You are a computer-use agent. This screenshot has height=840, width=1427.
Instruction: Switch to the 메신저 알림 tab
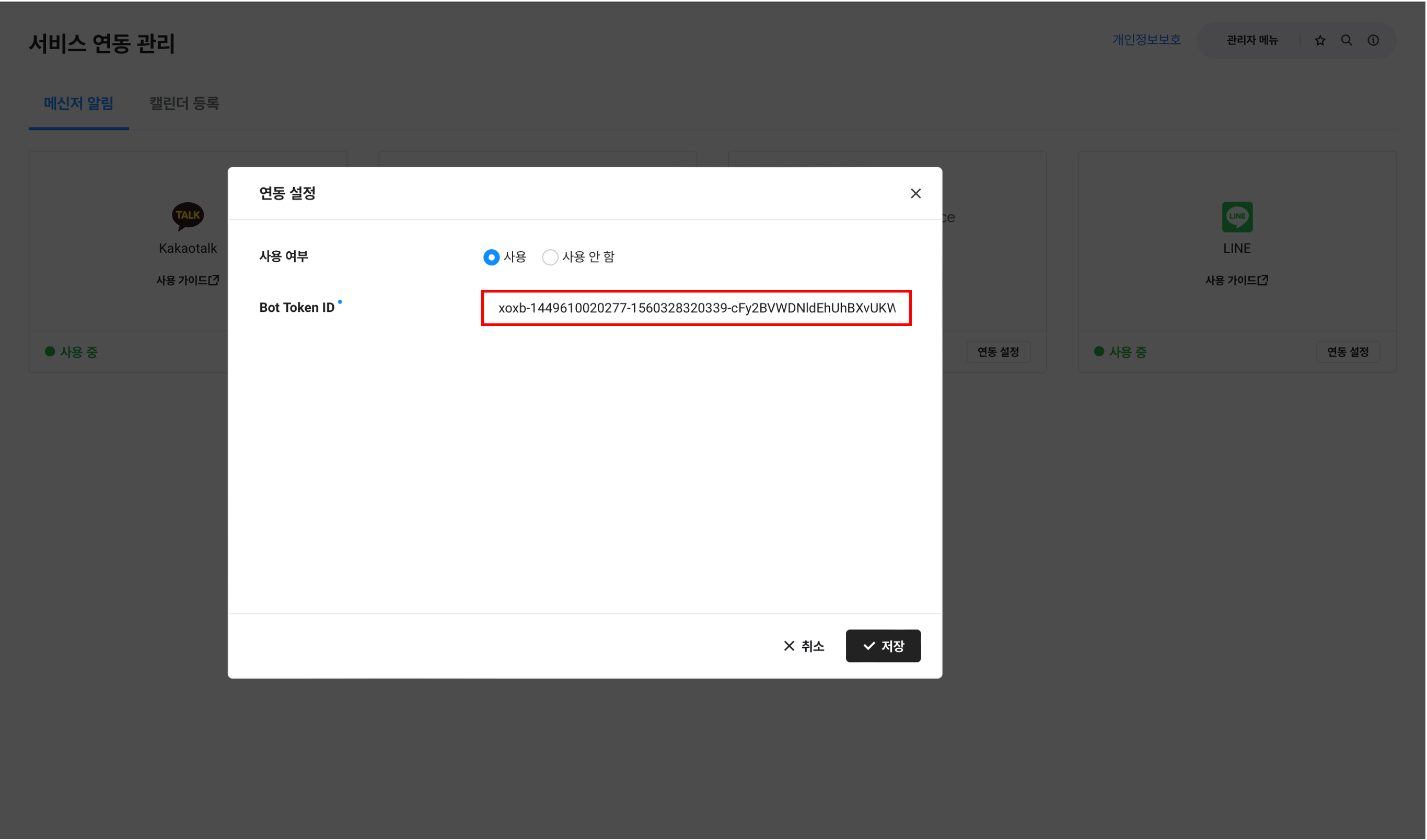coord(79,103)
